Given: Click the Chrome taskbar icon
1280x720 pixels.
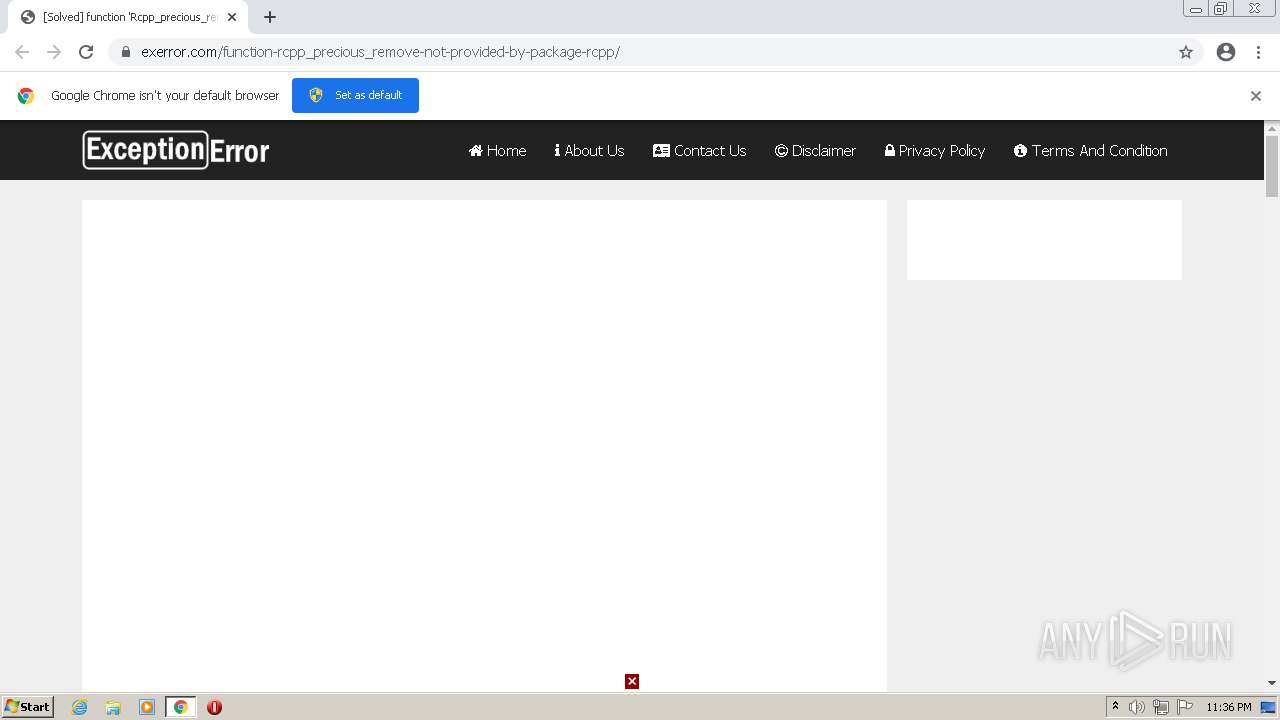Looking at the screenshot, I should click(180, 707).
